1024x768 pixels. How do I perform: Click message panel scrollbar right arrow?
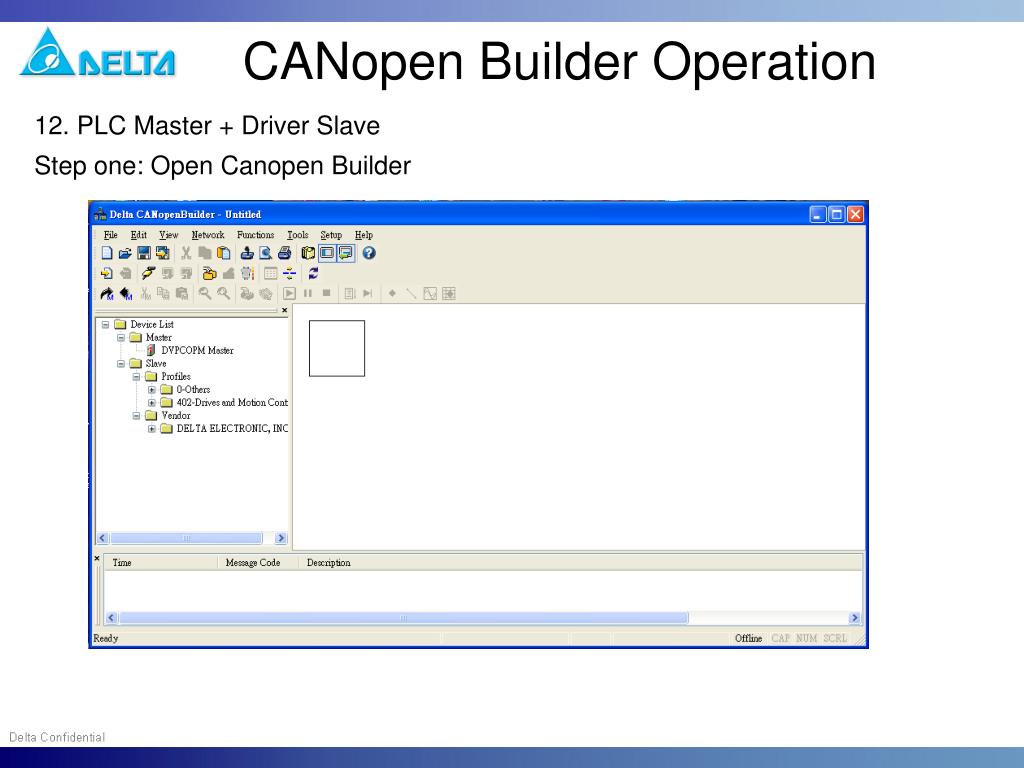tap(854, 618)
